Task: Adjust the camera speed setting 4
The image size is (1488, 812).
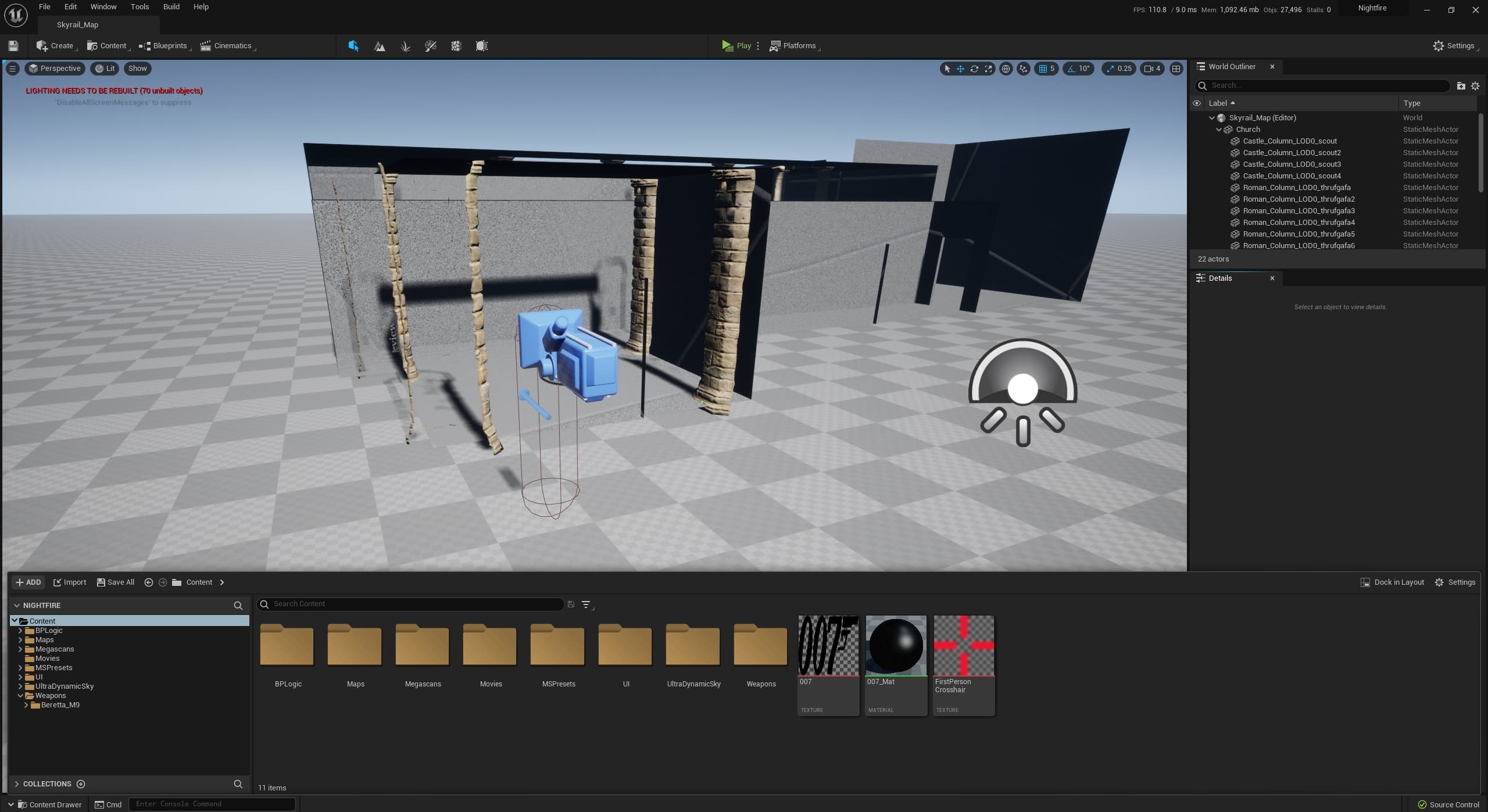Action: pyautogui.click(x=1152, y=69)
